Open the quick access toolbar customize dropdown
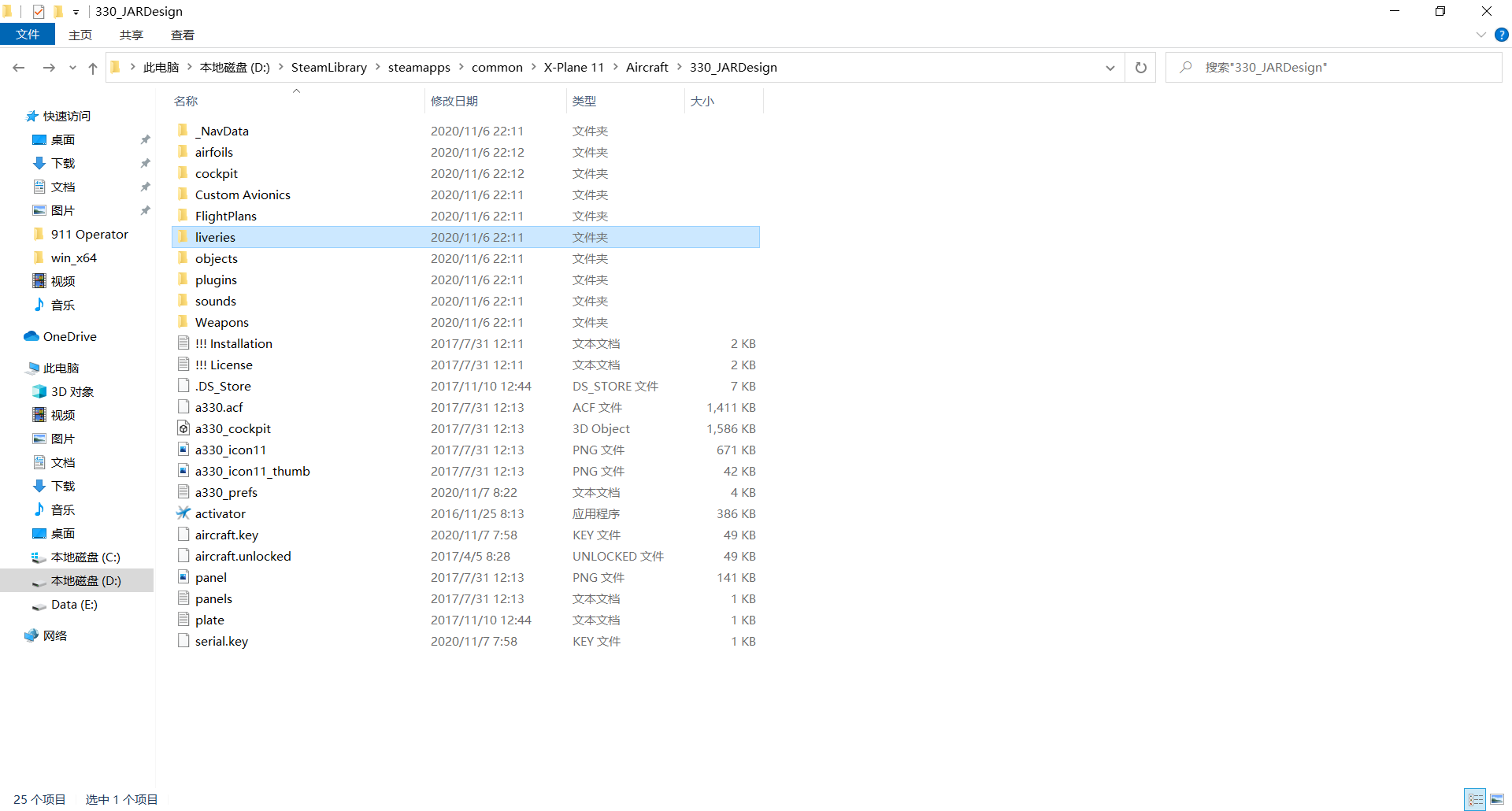The image size is (1512, 811). click(76, 12)
